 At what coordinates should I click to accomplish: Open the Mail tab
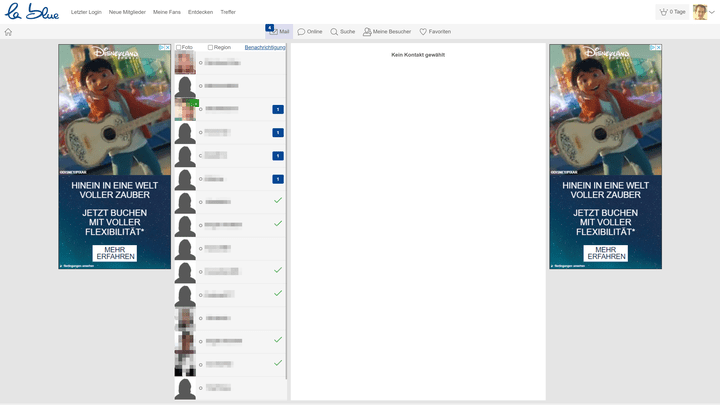(279, 32)
